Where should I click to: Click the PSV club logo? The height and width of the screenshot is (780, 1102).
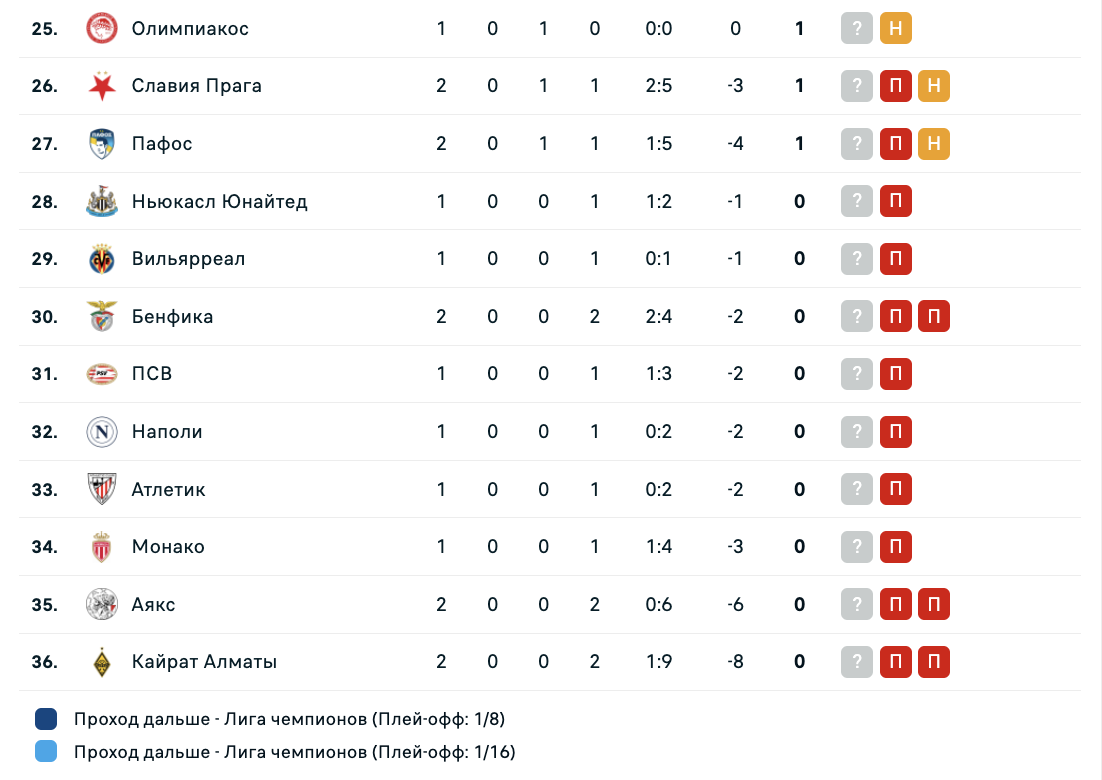pos(102,374)
